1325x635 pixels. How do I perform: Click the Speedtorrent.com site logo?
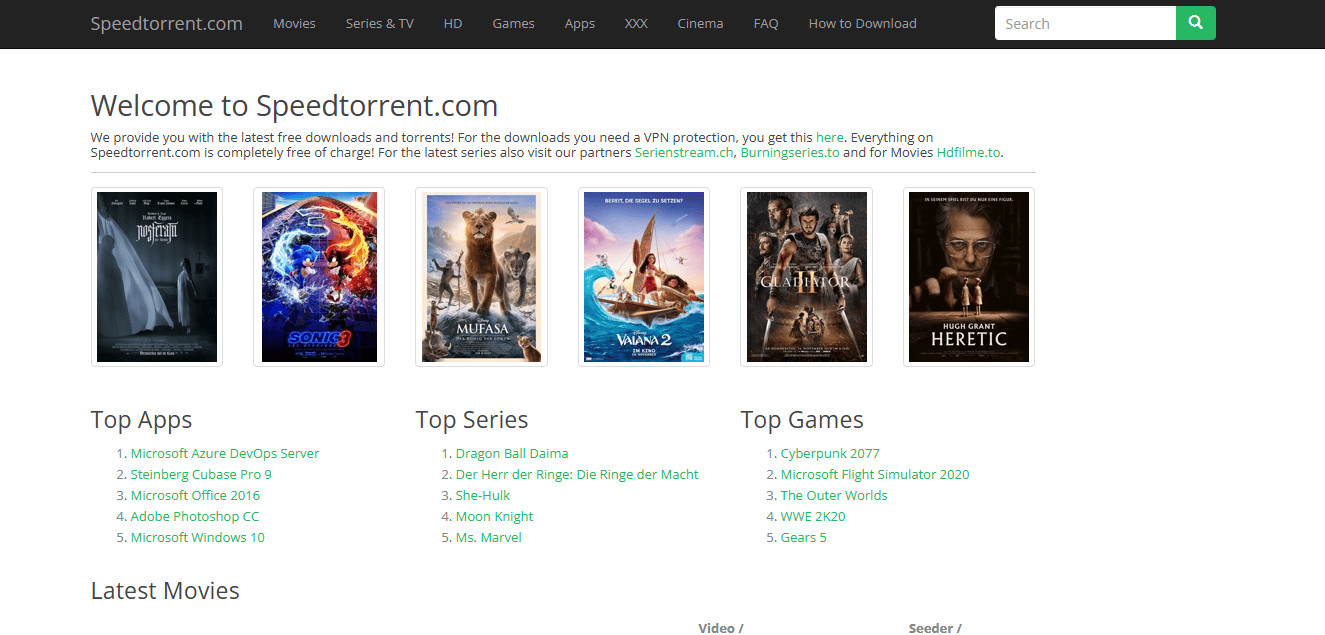click(166, 23)
